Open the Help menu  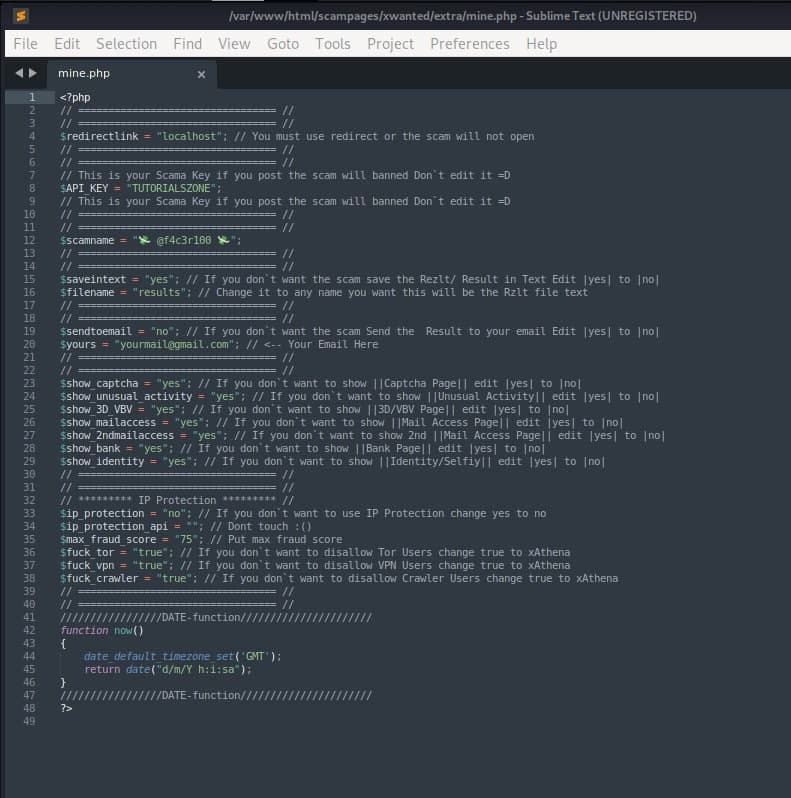coord(541,44)
